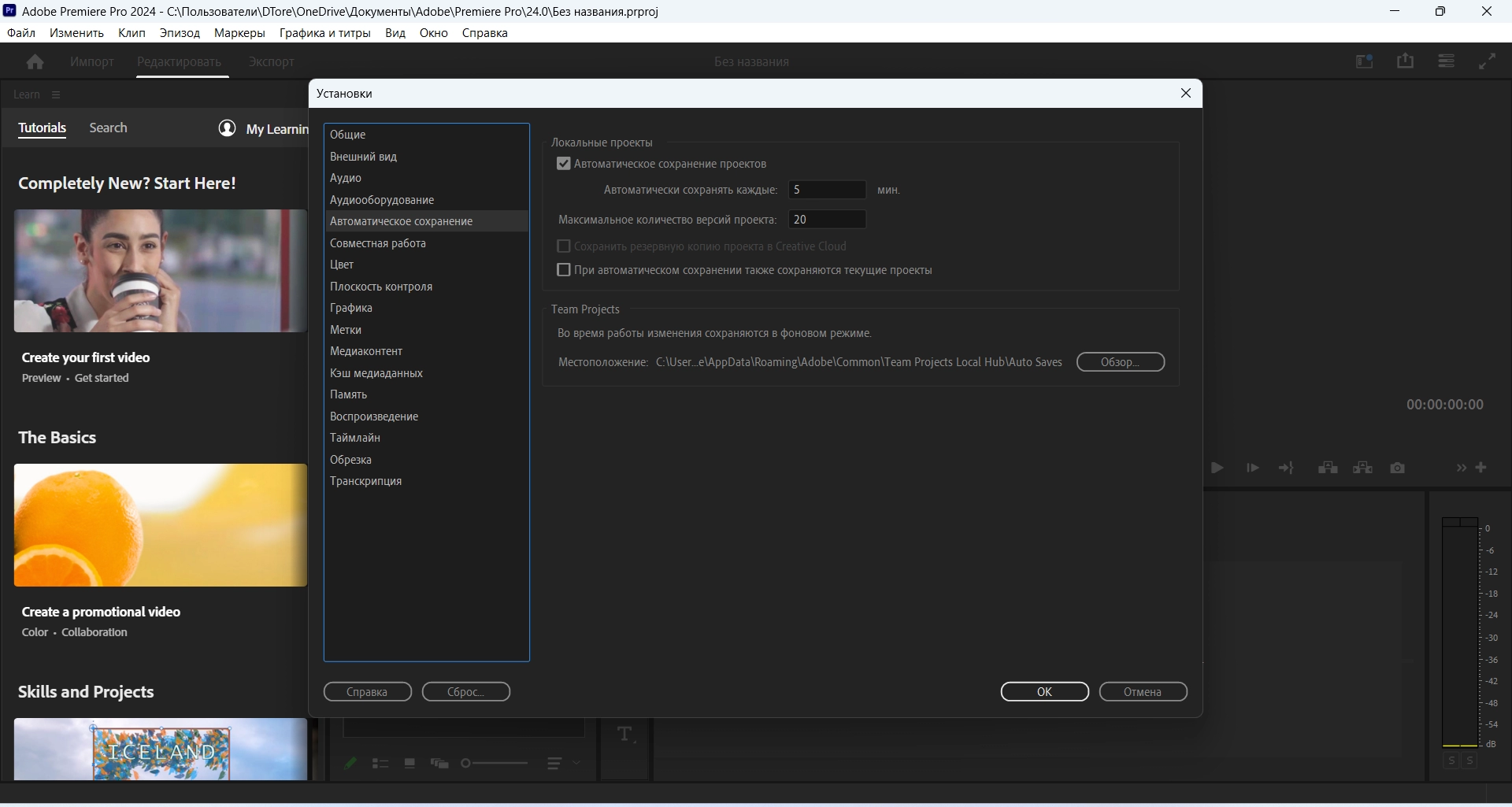Select the Type tool icon
Viewport: 1512px width, 807px height.
click(x=625, y=735)
